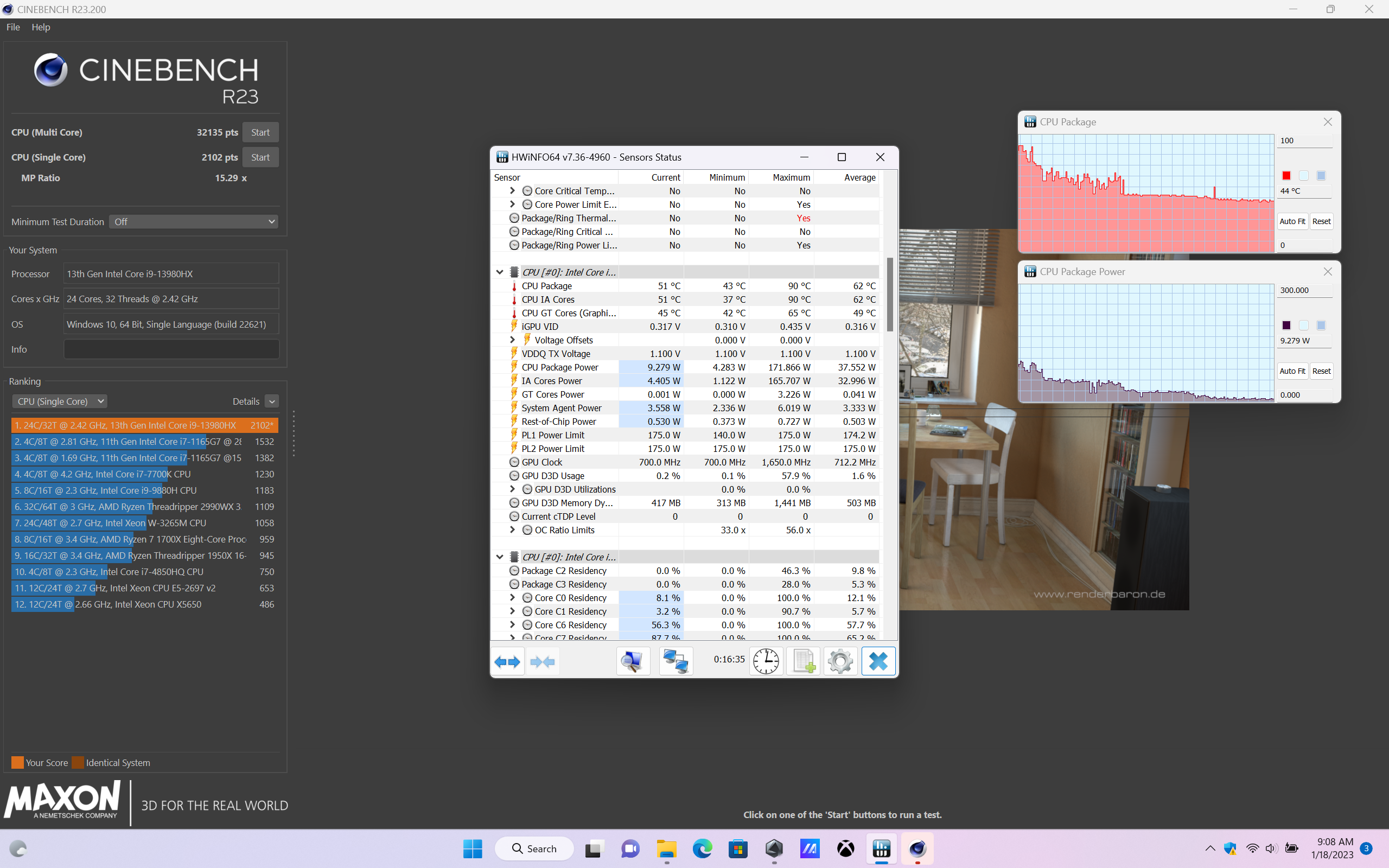The width and height of the screenshot is (1389, 868).
Task: Click the blue X close sensors icon
Action: pos(878,661)
